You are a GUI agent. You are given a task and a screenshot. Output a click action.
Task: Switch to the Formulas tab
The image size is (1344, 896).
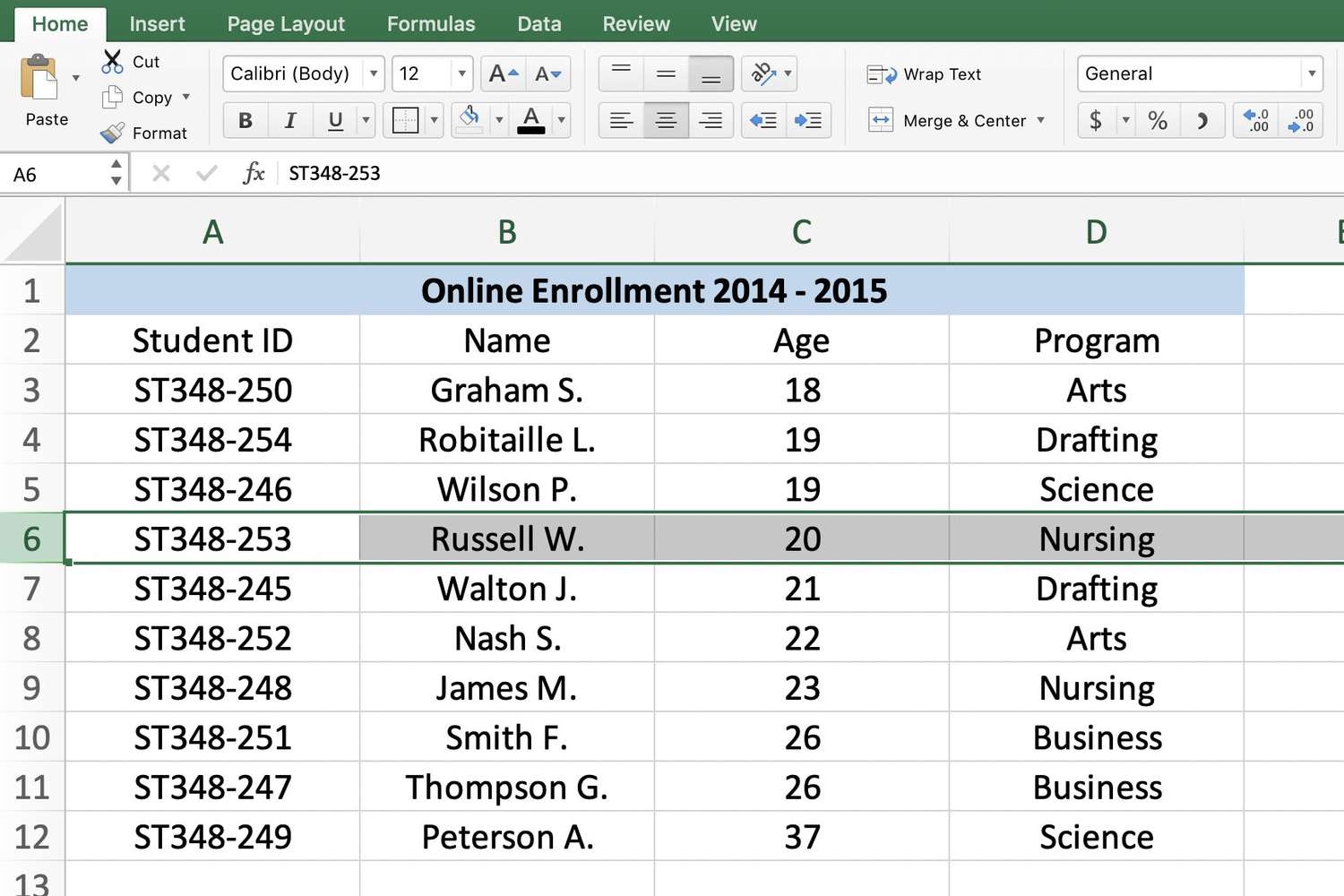point(431,24)
